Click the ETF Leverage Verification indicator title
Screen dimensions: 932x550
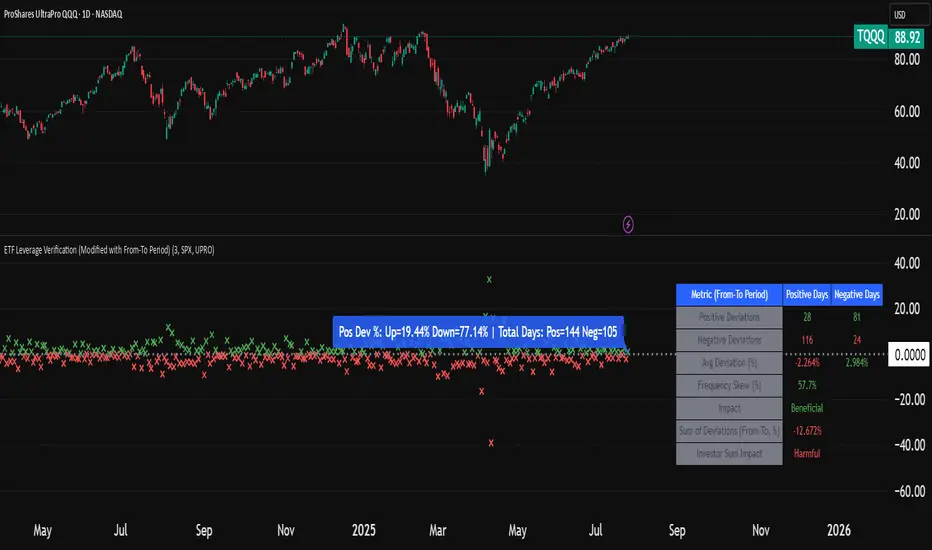pos(109,250)
